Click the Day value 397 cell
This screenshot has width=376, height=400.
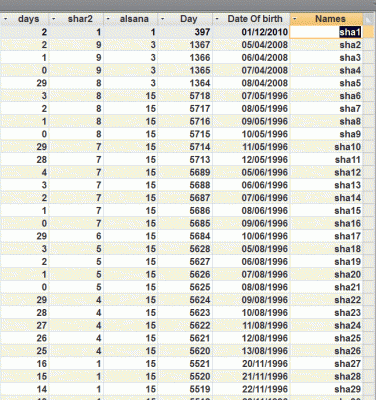point(185,32)
